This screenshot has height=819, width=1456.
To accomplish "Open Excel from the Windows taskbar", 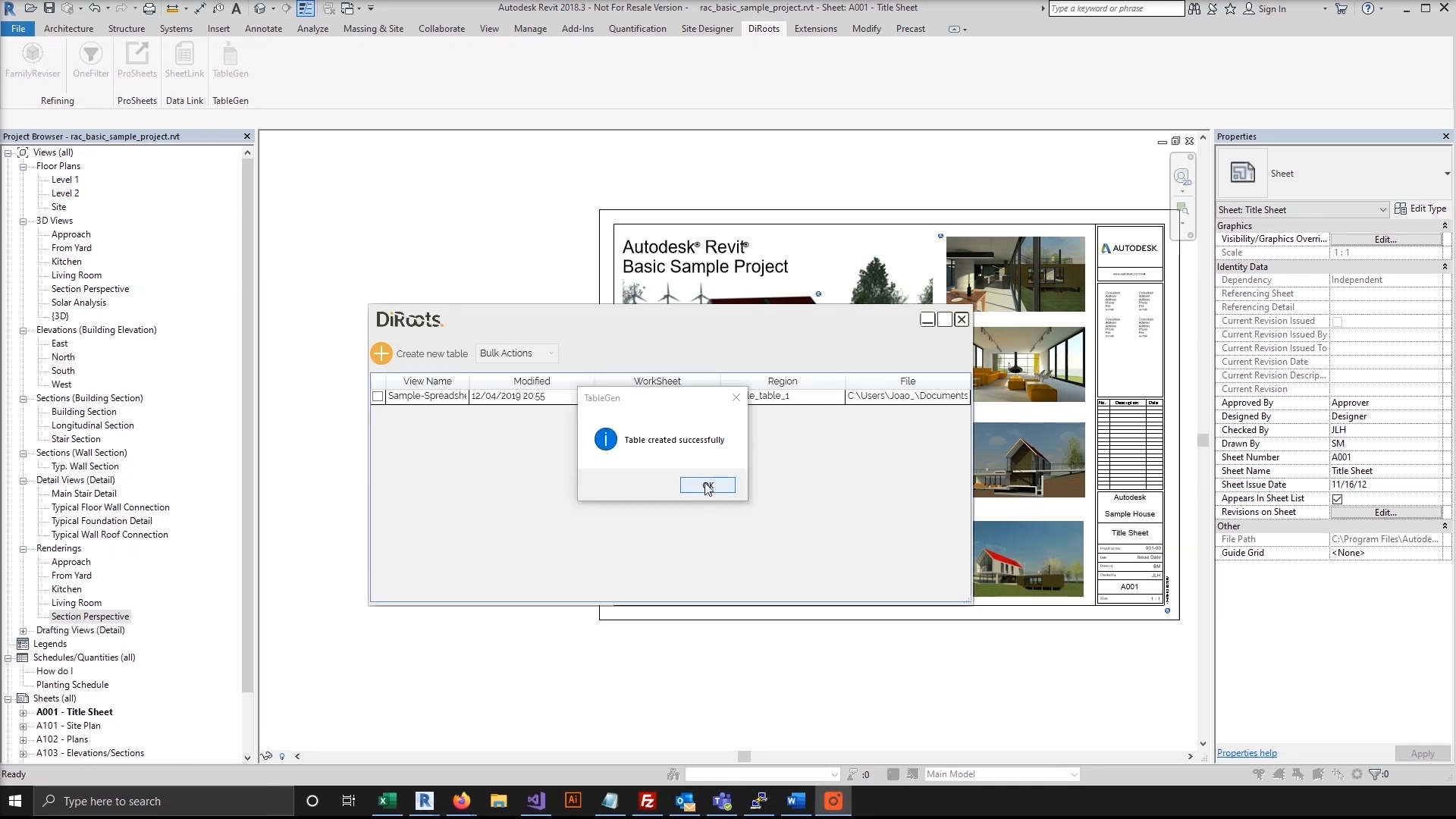I will pos(388,801).
